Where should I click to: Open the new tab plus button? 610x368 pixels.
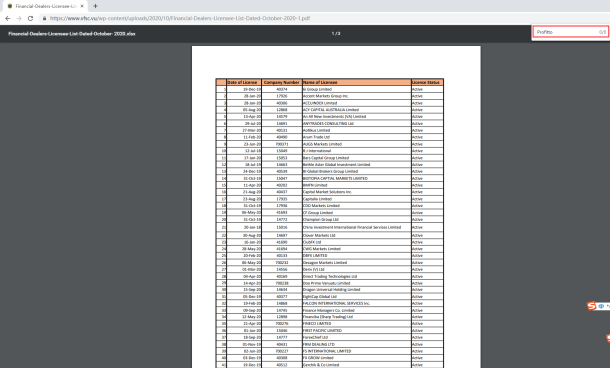(95, 6)
